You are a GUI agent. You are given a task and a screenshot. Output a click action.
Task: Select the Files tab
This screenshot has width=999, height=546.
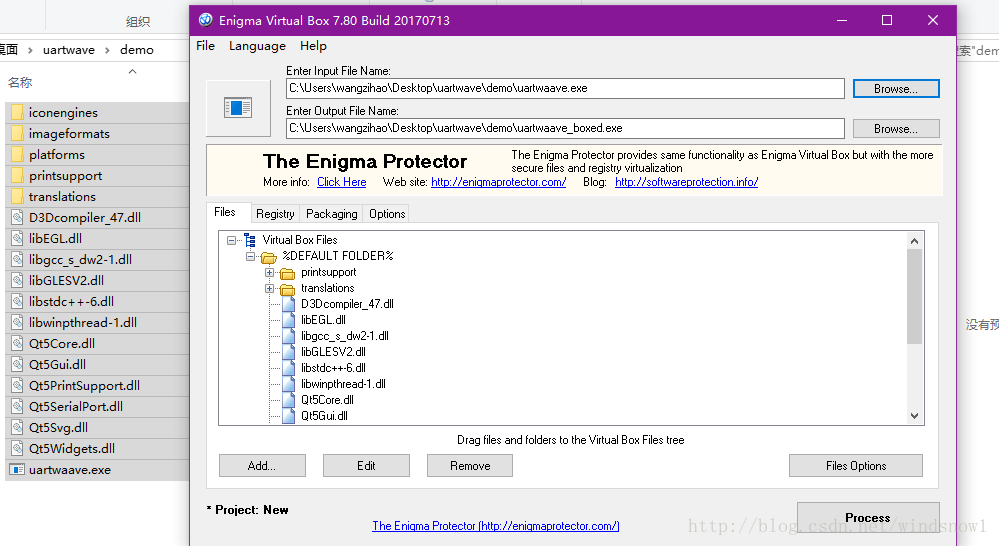click(x=224, y=212)
